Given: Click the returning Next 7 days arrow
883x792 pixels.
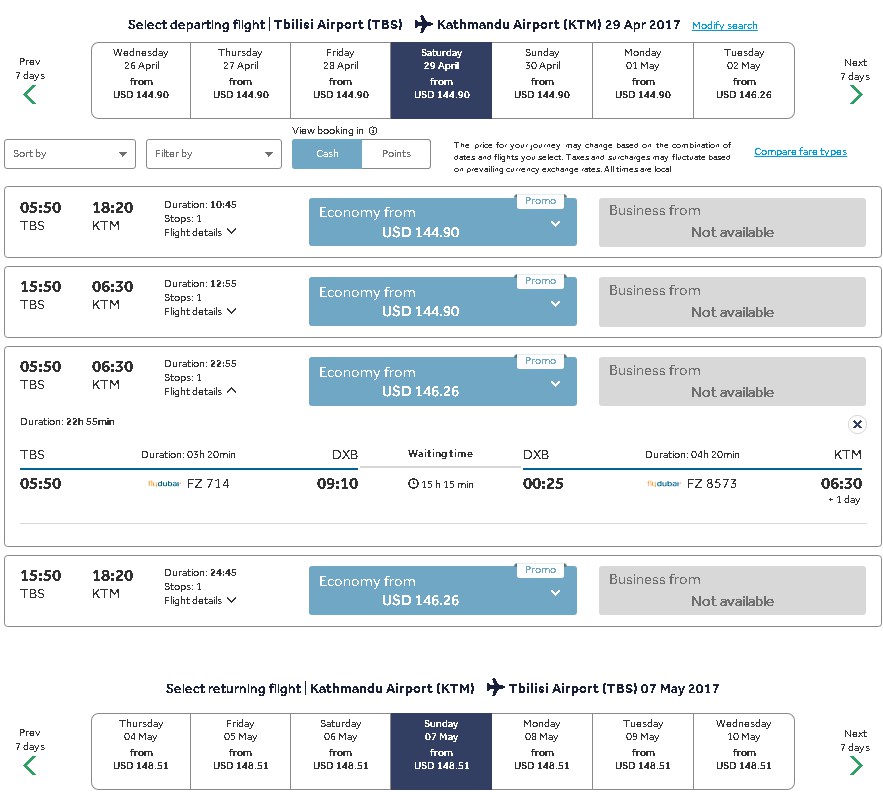Looking at the screenshot, I should pyautogui.click(x=856, y=766).
